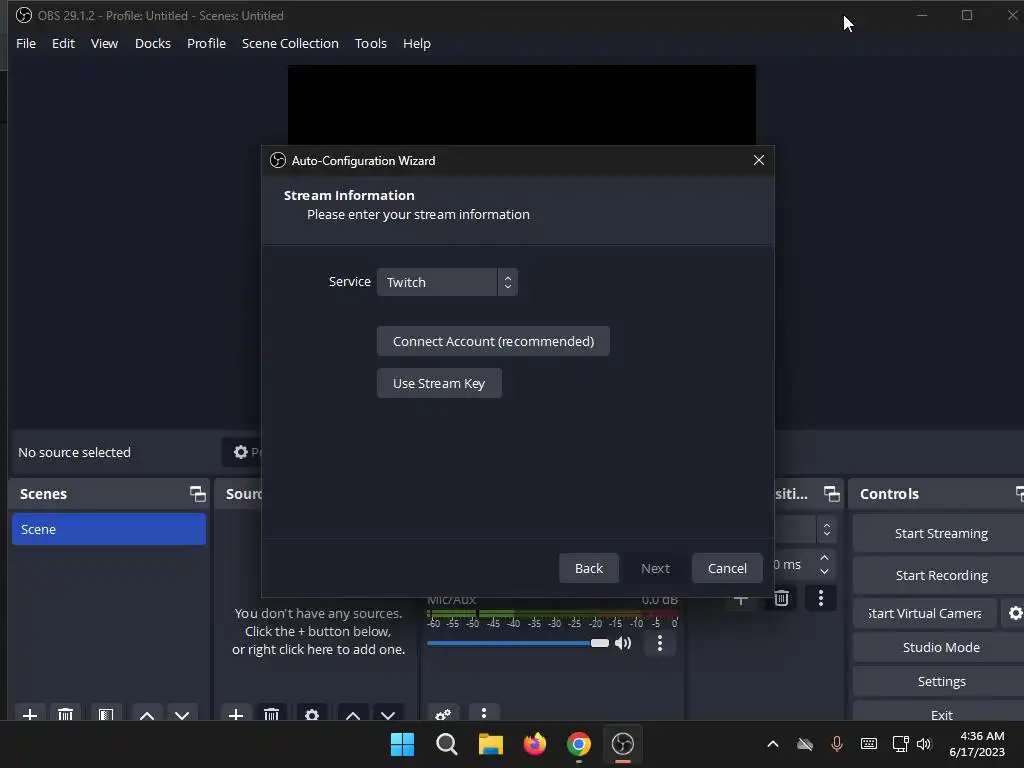Open Settings from Controls panel
The width and height of the screenshot is (1024, 768).
coord(940,681)
